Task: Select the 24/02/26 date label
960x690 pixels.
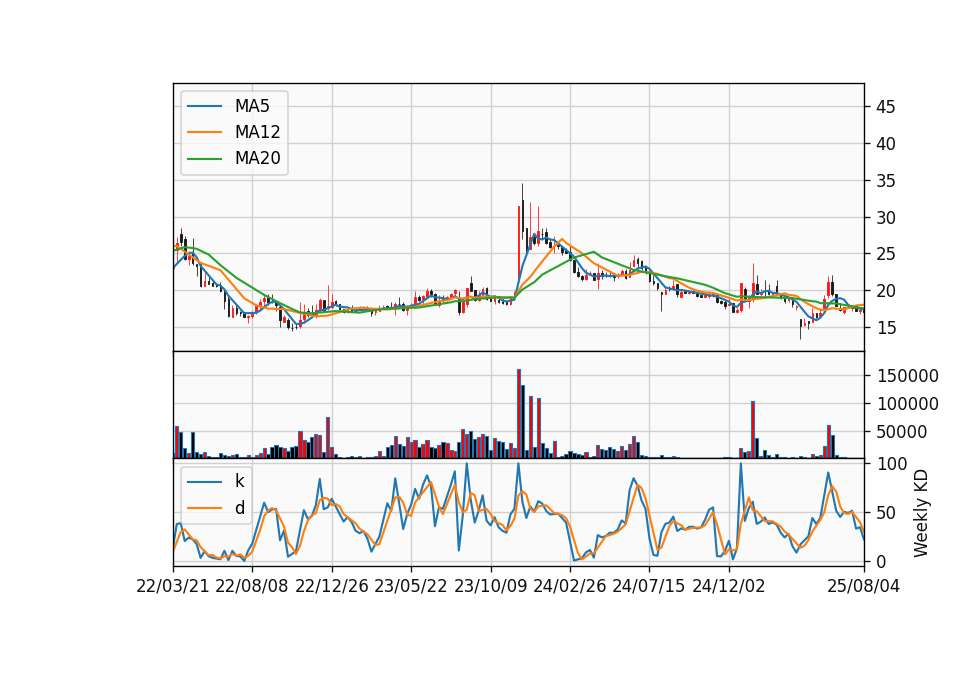Action: coord(569,587)
